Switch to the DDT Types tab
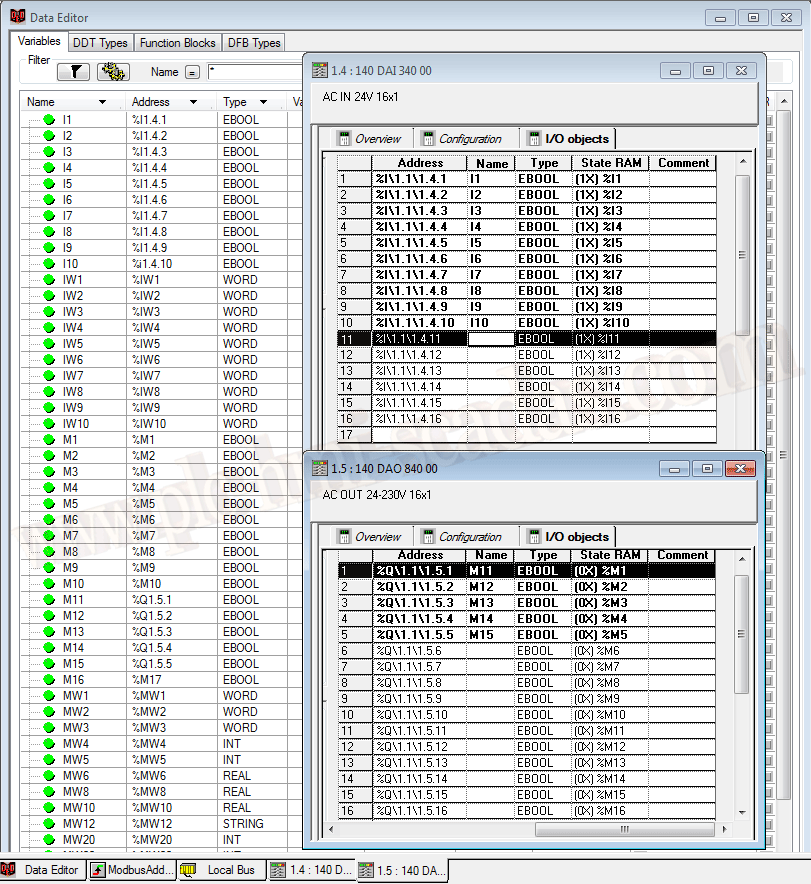811x884 pixels. (100, 43)
